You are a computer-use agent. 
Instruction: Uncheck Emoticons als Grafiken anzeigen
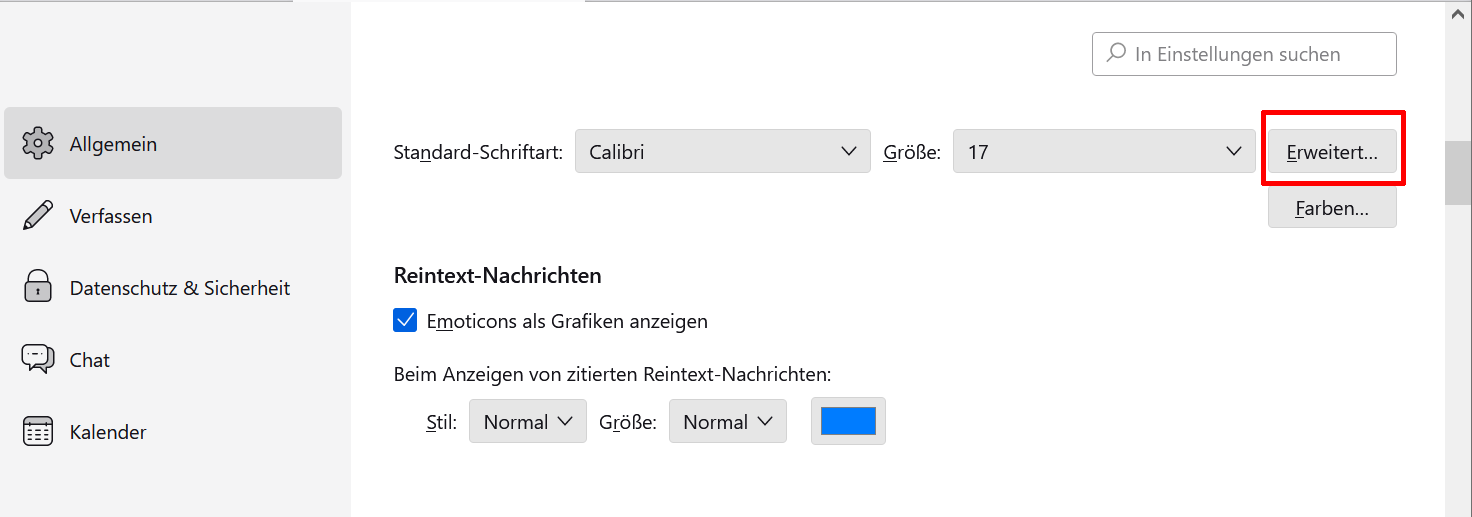(405, 321)
